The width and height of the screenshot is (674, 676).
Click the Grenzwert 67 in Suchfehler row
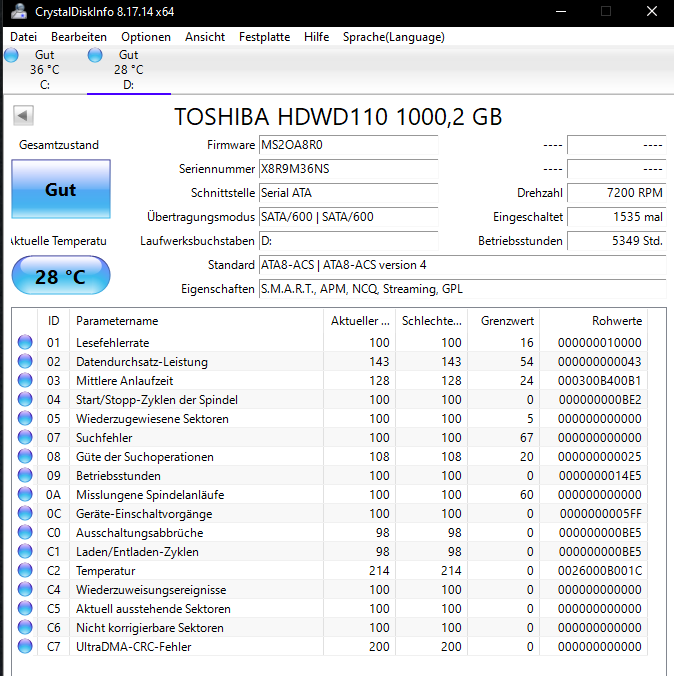(x=526, y=438)
